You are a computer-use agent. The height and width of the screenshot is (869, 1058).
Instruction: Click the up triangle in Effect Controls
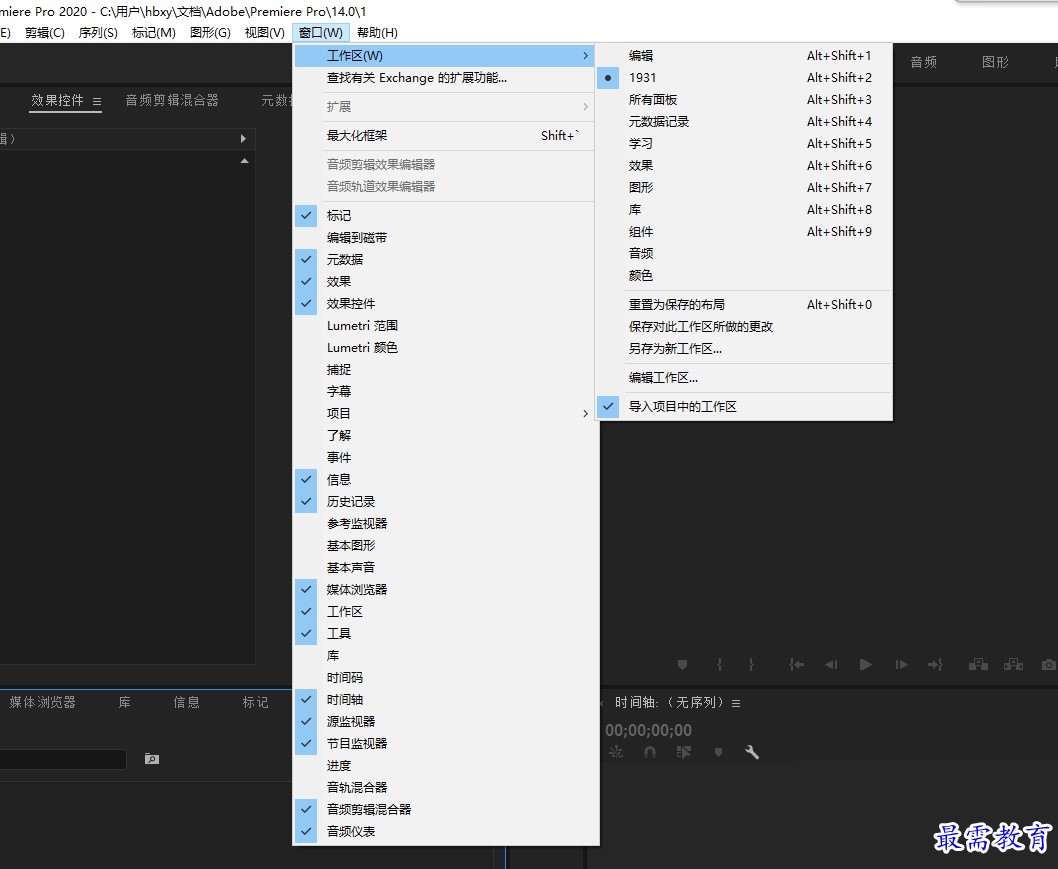tap(244, 161)
